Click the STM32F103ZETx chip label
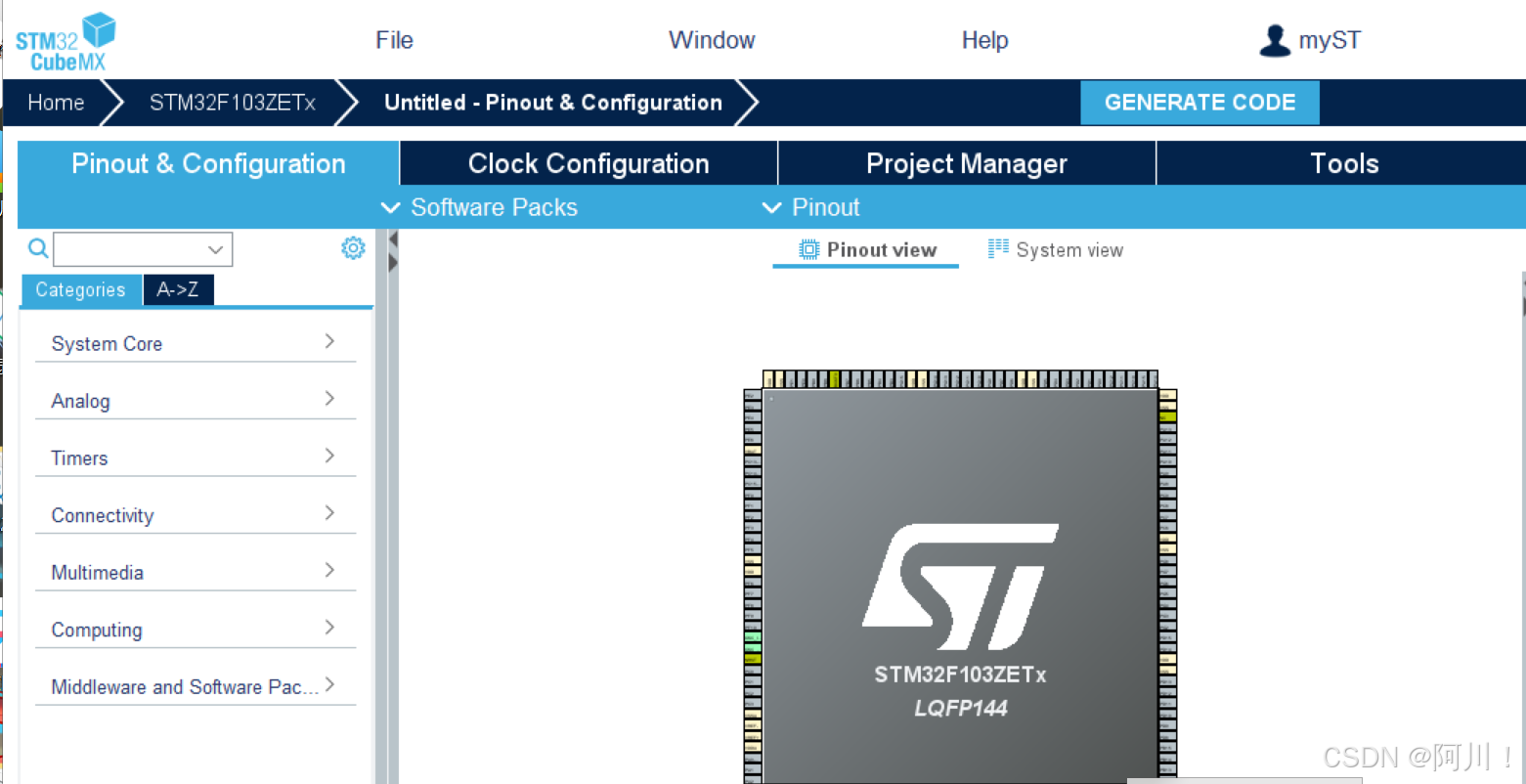Screen dimensions: 1526x784 click(960, 675)
